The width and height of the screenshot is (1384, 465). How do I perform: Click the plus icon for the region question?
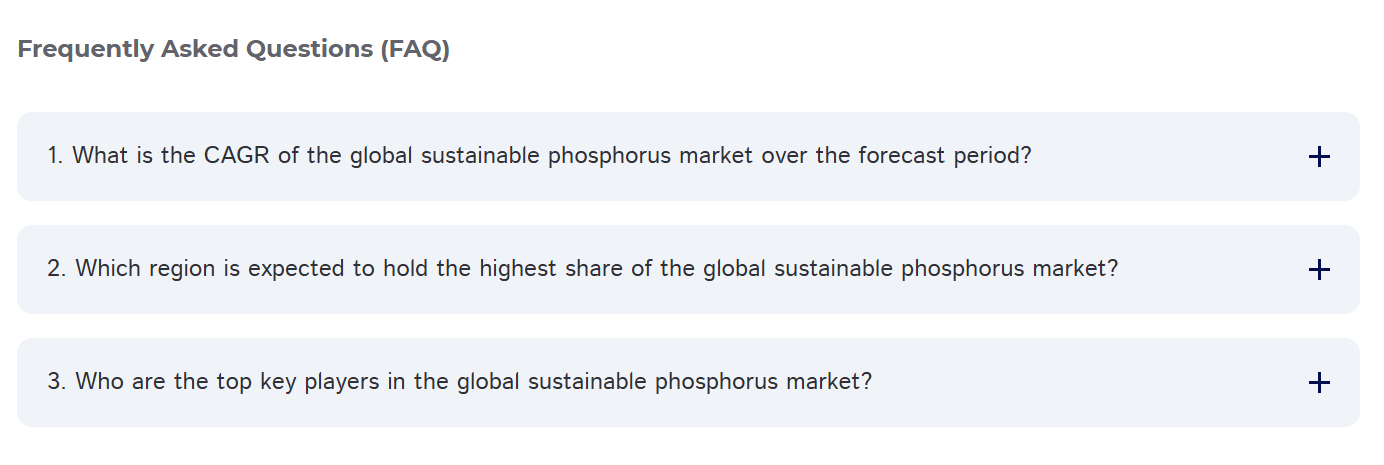coord(1319,270)
